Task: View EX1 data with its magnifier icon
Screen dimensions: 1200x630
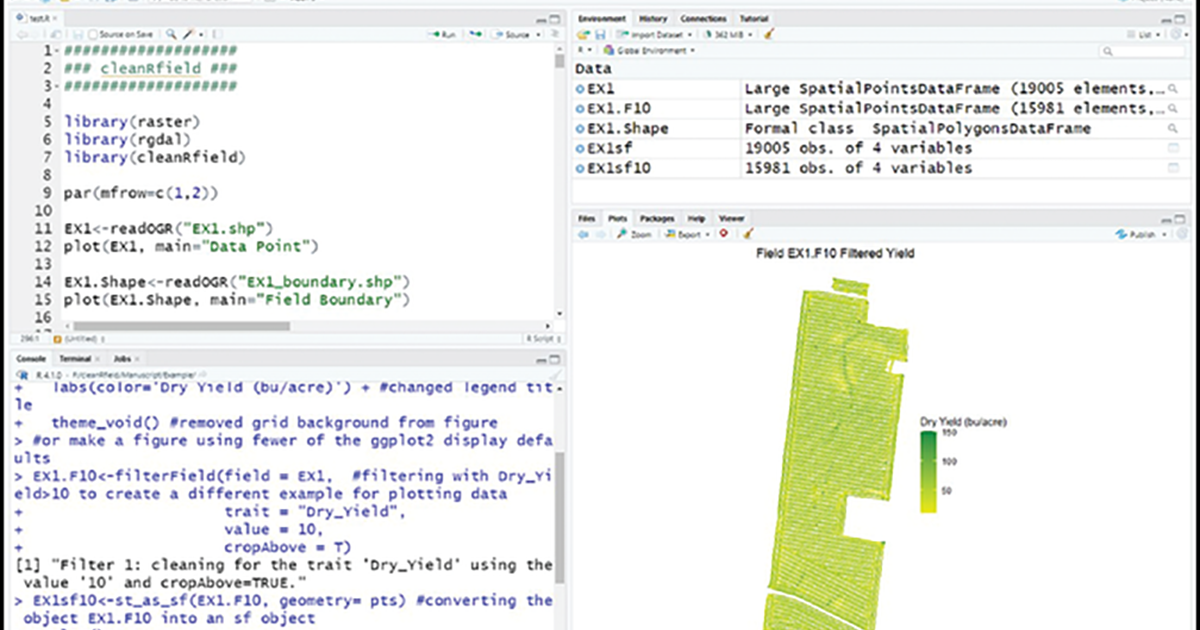Action: (1172, 89)
